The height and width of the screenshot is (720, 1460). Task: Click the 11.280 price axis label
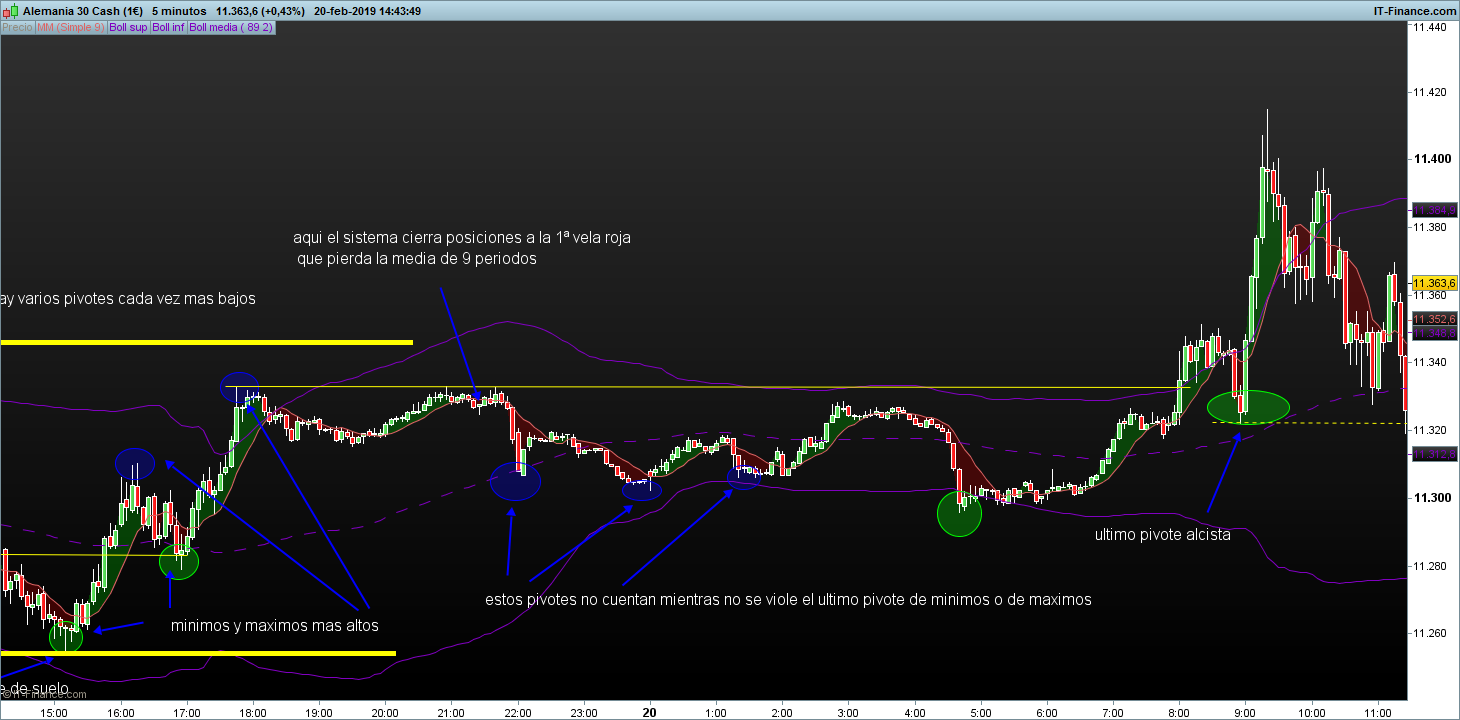click(1429, 566)
